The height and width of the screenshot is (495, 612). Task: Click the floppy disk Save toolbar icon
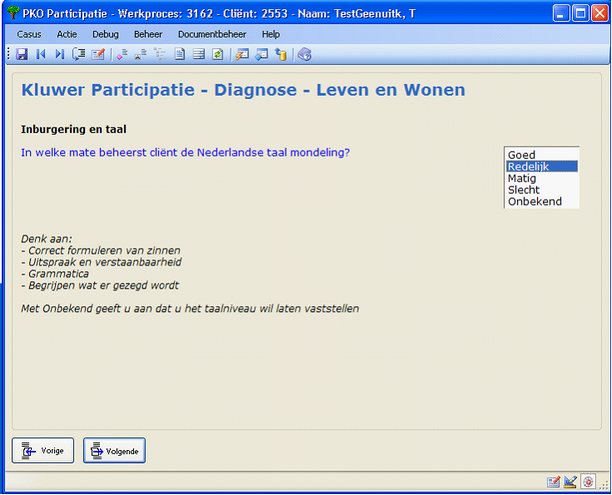[22, 54]
